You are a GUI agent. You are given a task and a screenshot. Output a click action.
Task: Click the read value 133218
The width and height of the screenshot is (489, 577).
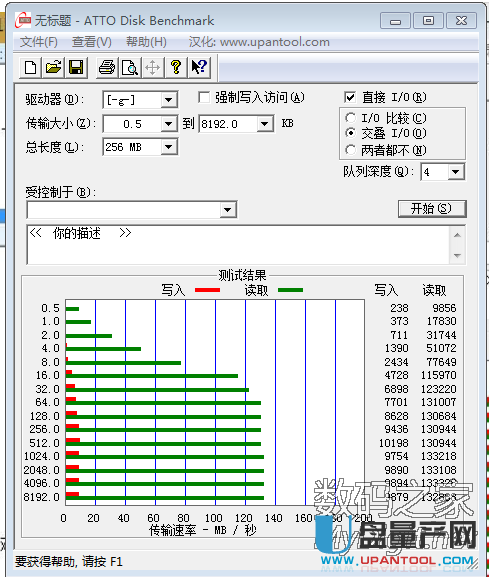[438, 456]
